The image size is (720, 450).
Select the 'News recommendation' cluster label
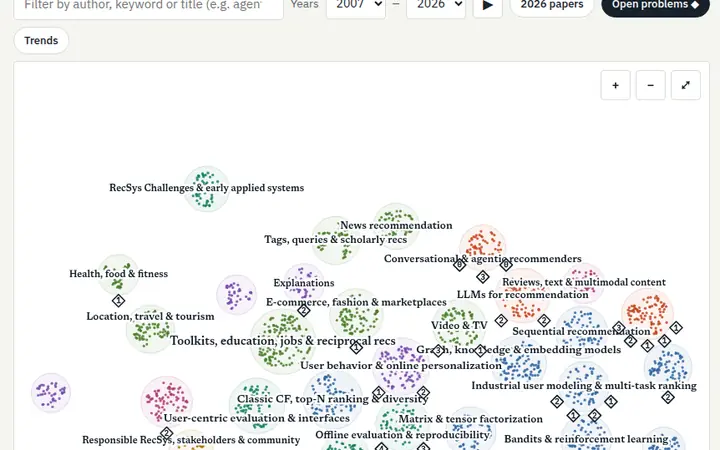coord(396,225)
